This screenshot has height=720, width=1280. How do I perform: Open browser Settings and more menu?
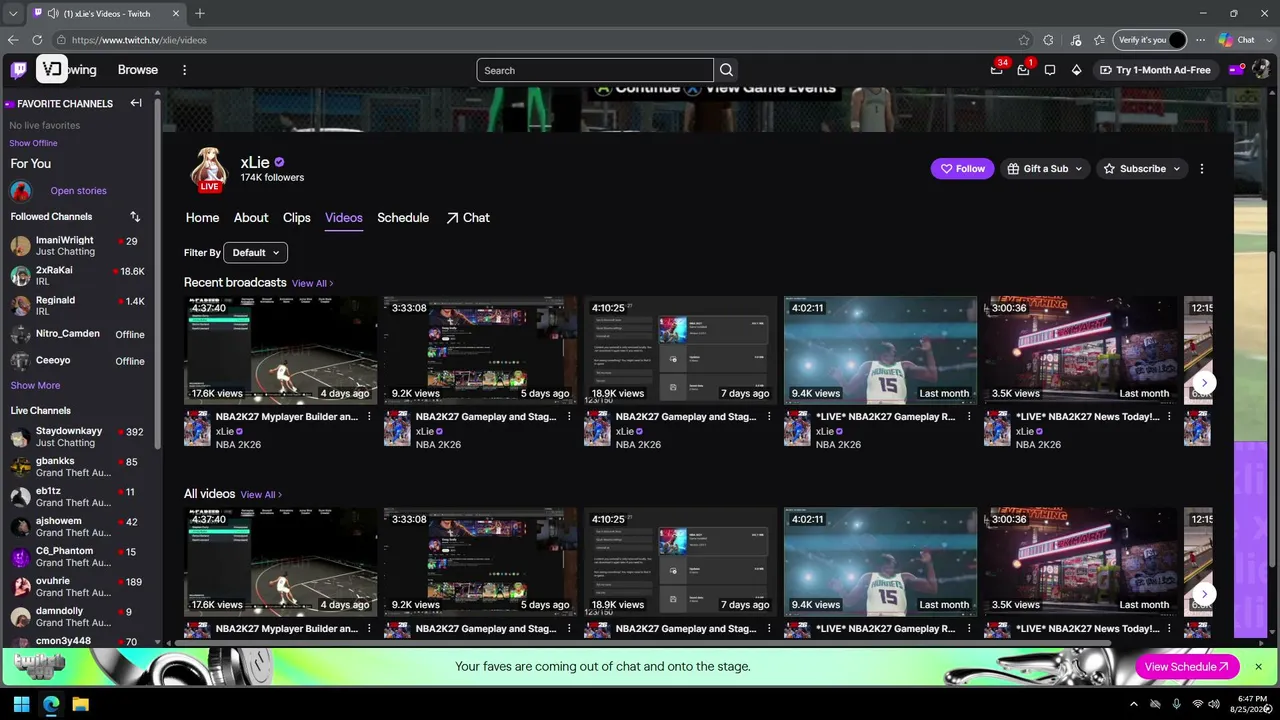point(1201,40)
